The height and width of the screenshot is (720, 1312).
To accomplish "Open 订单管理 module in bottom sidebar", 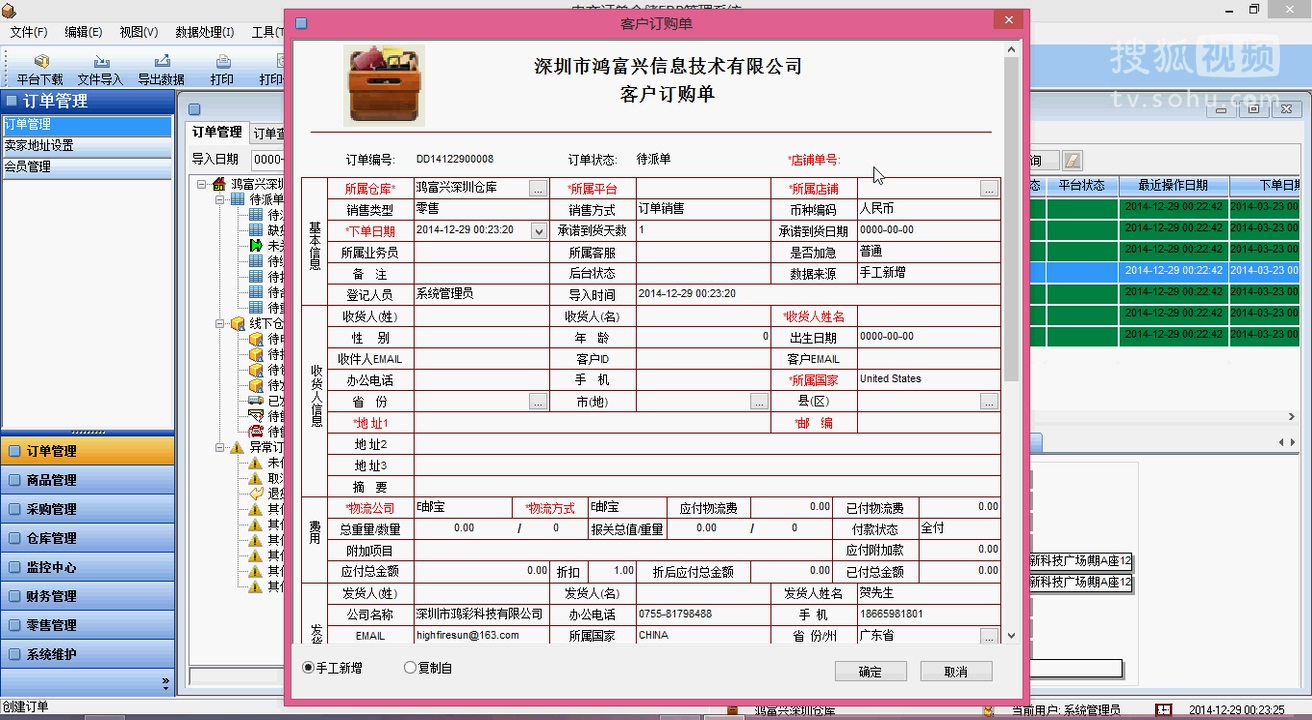I will [x=87, y=451].
